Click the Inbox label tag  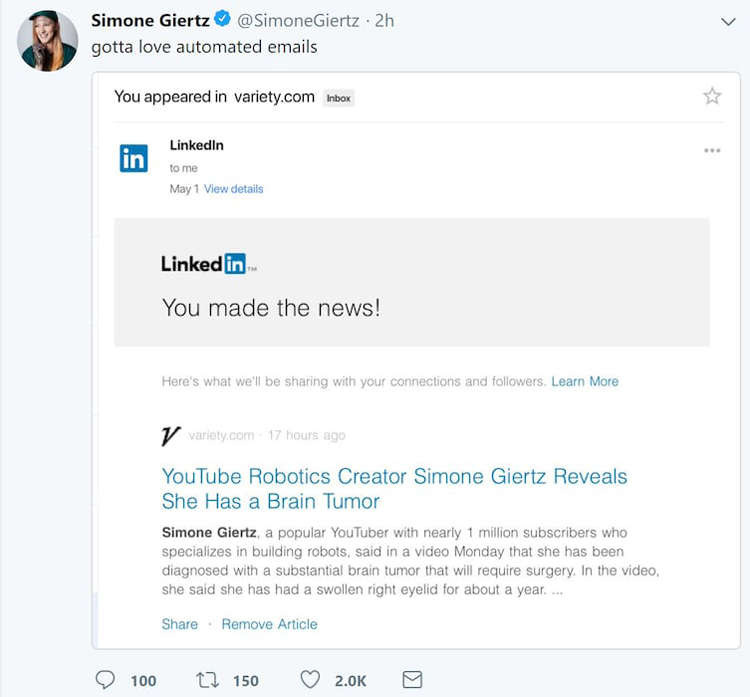point(339,98)
